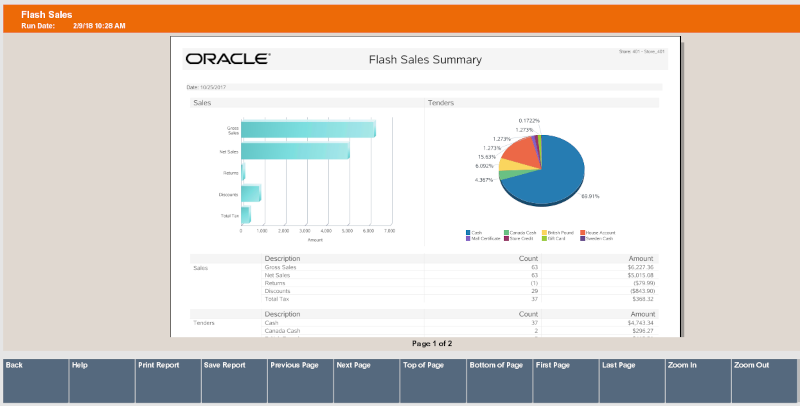Open the Help button
The width and height of the screenshot is (800, 406).
click(102, 381)
